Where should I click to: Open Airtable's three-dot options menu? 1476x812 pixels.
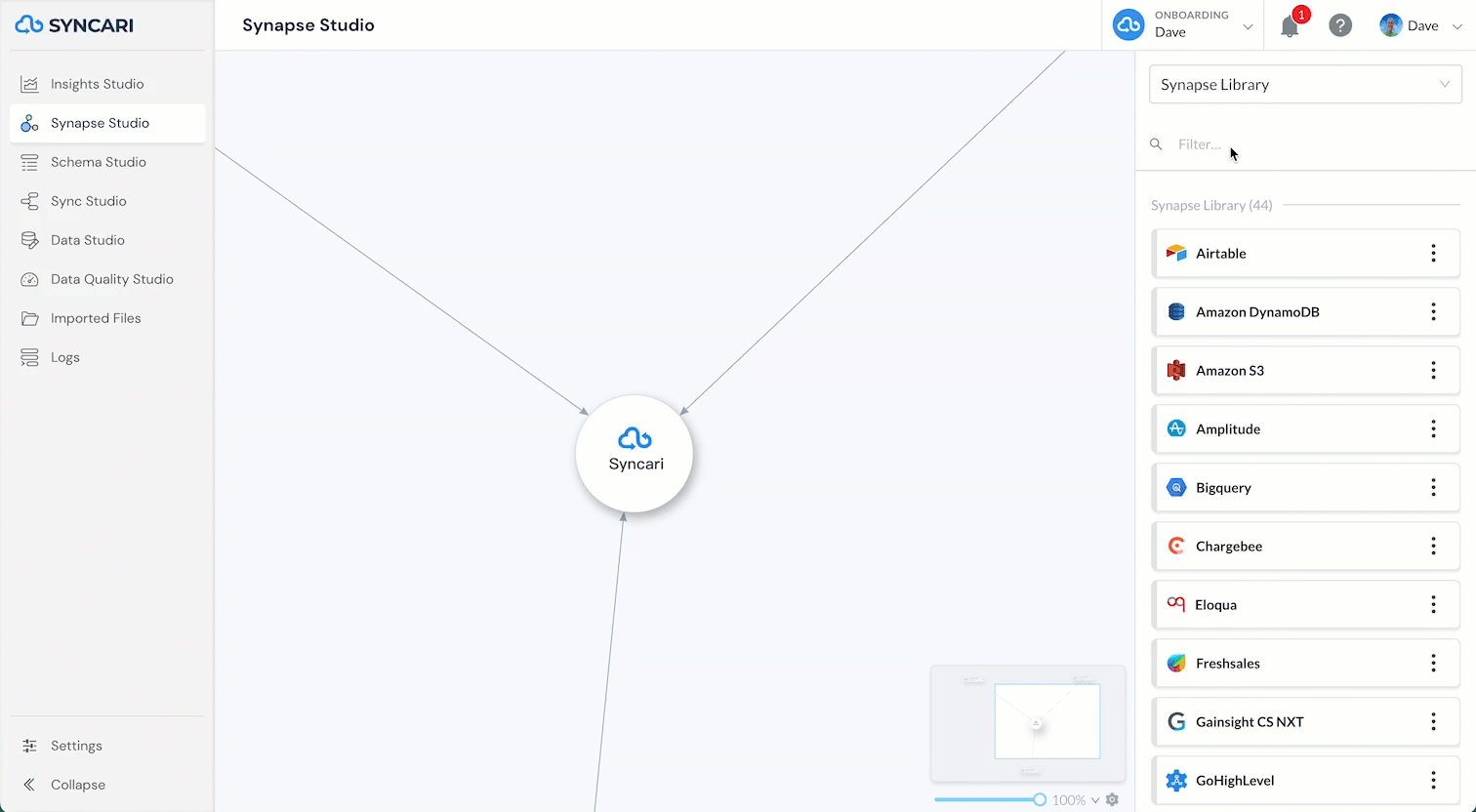(x=1433, y=254)
